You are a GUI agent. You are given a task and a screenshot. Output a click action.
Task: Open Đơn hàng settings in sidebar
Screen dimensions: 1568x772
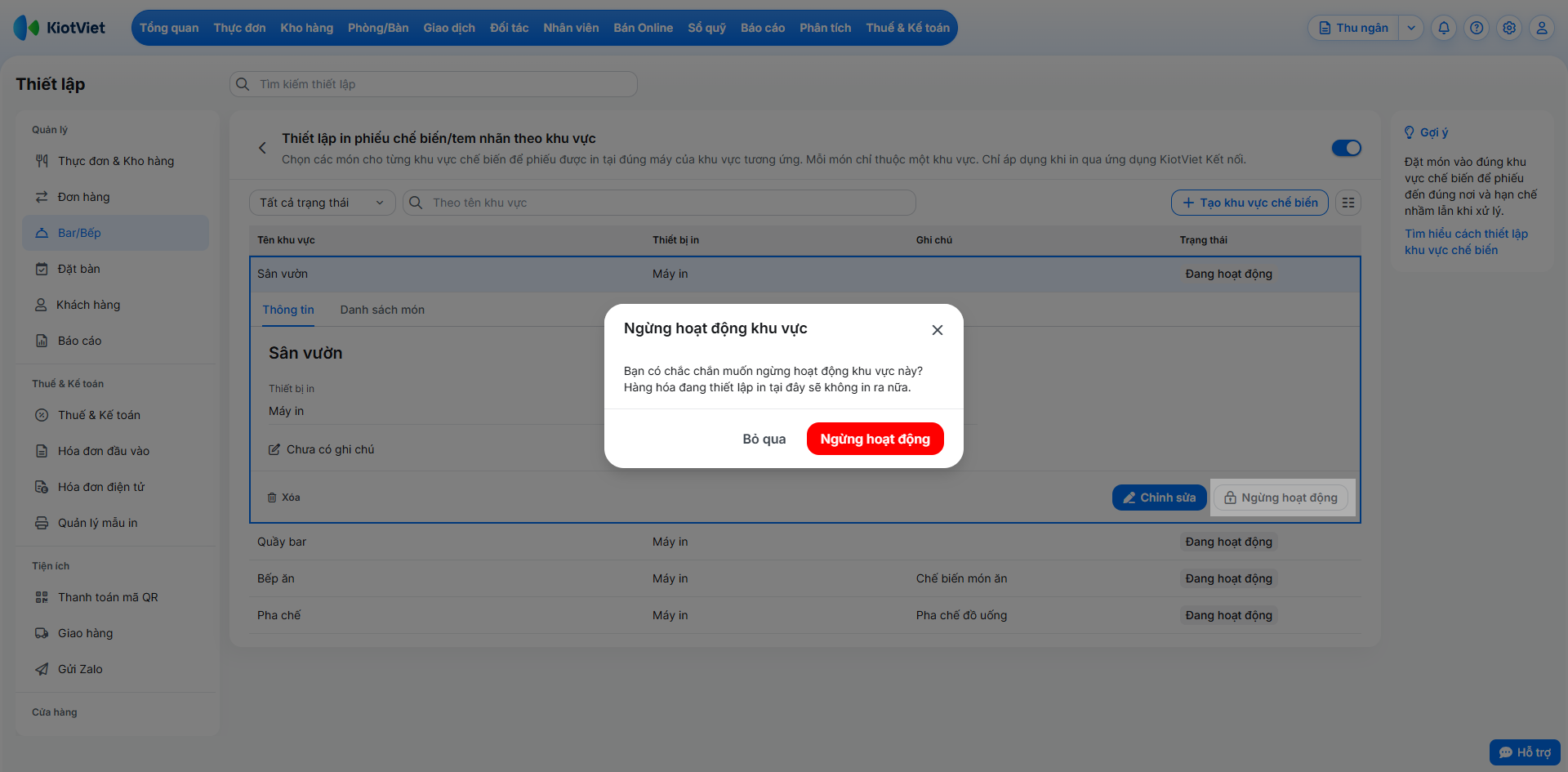pos(115,197)
